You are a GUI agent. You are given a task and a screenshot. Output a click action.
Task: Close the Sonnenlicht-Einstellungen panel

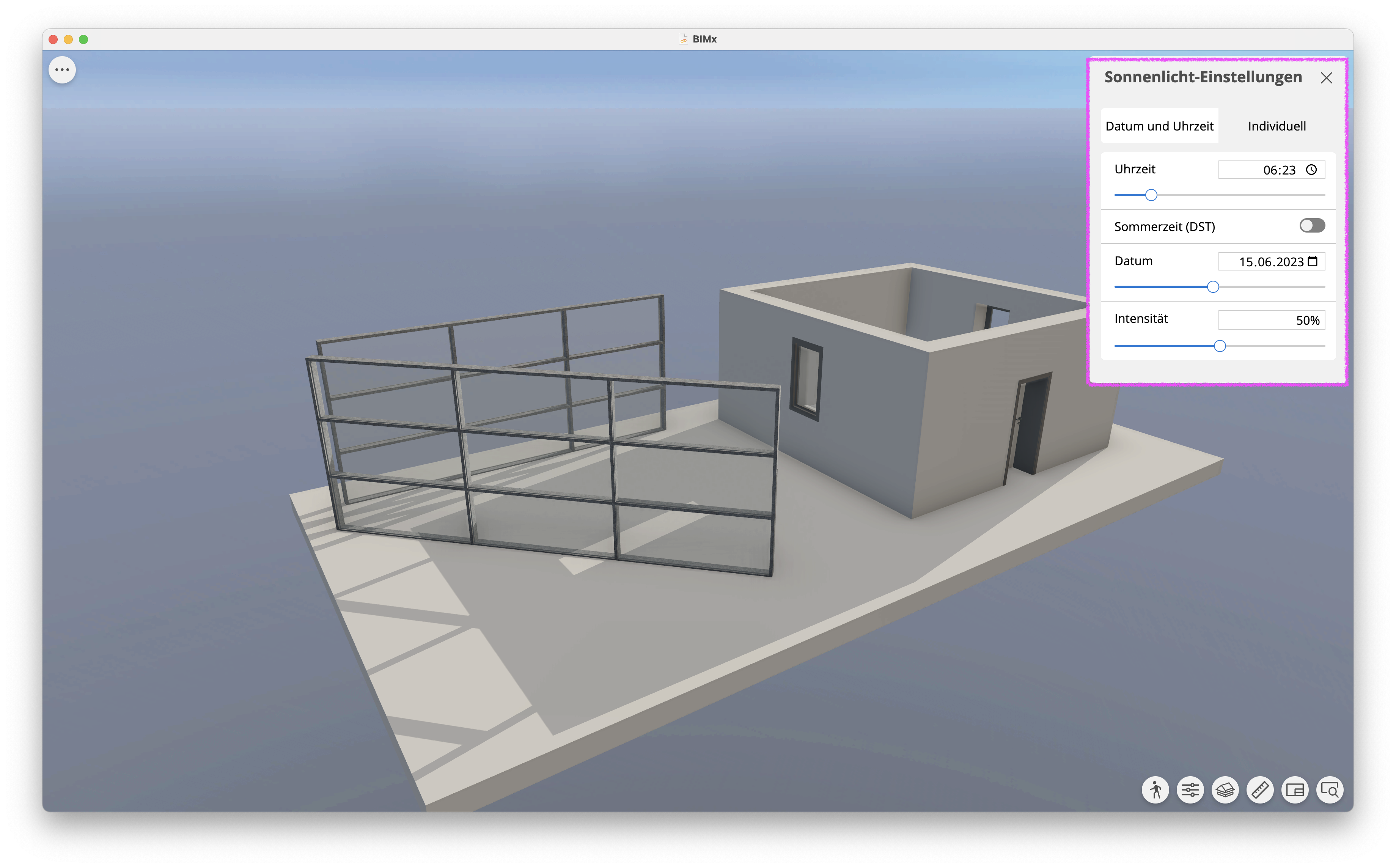pos(1326,78)
